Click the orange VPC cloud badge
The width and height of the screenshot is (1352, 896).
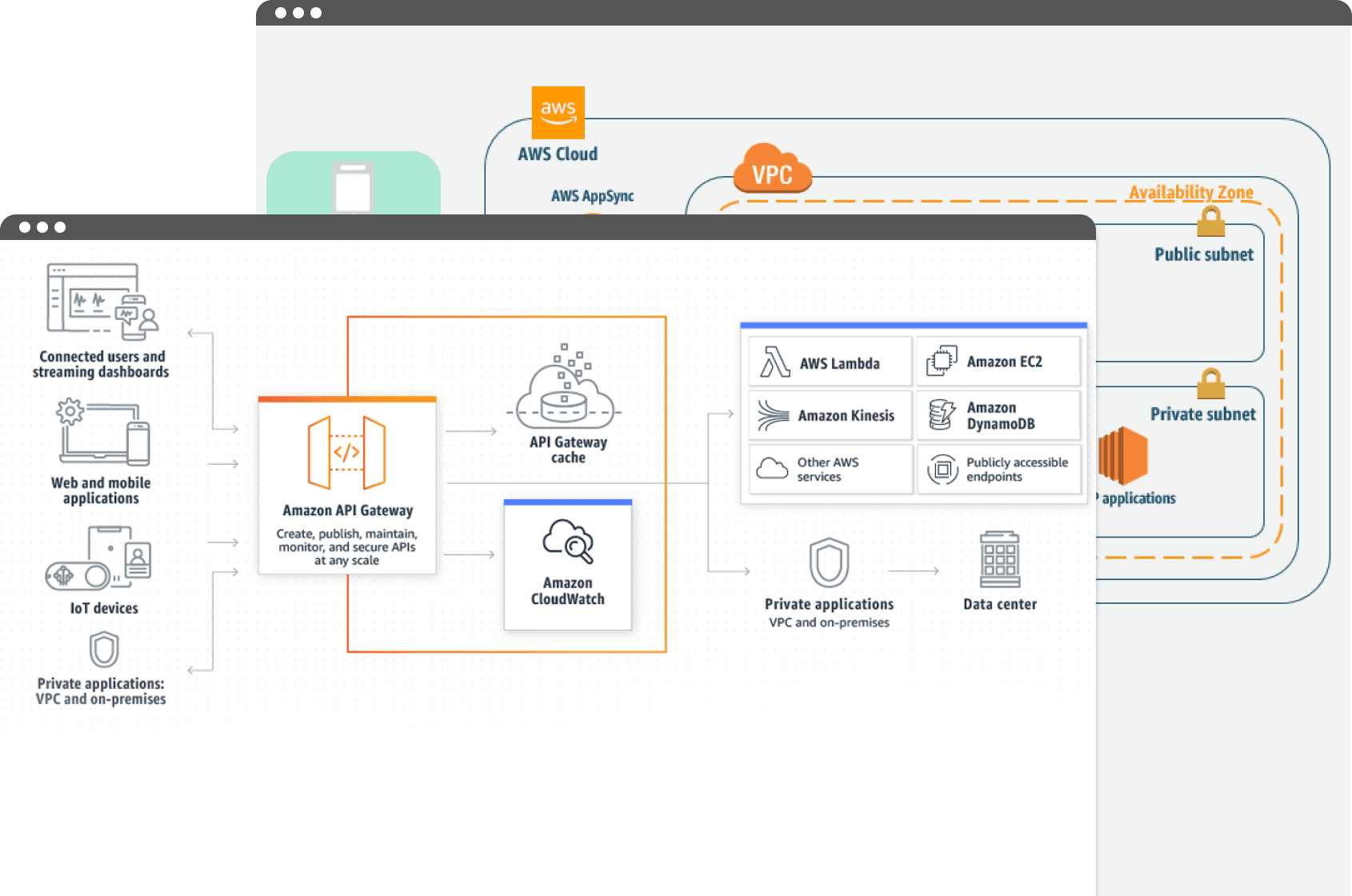coord(772,170)
